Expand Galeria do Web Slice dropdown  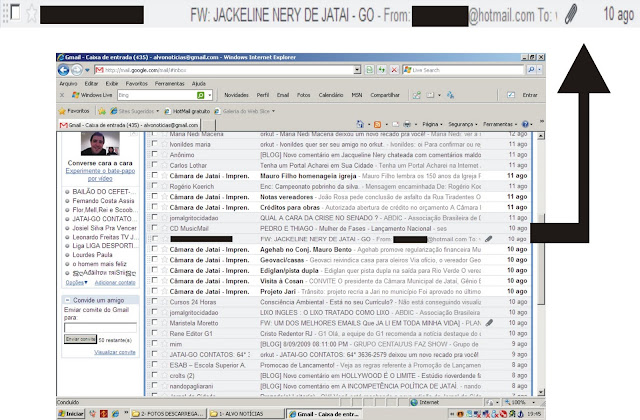coord(273,111)
